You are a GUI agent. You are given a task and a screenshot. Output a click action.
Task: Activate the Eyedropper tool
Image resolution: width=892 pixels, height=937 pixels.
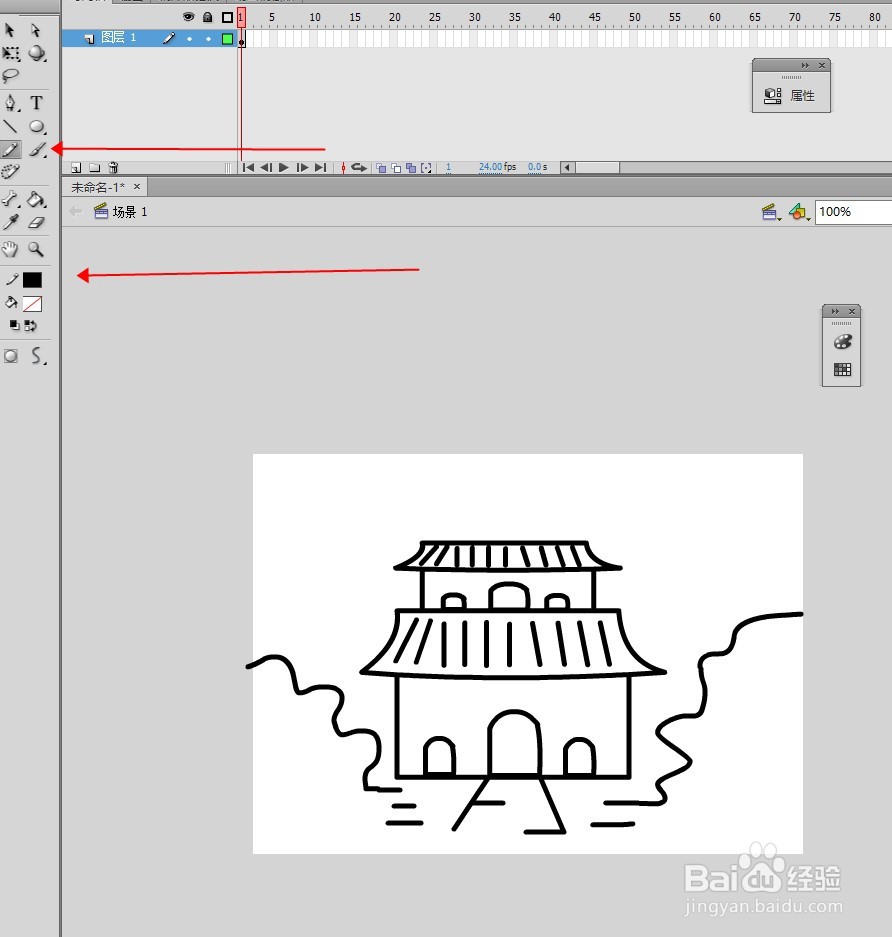pos(9,222)
